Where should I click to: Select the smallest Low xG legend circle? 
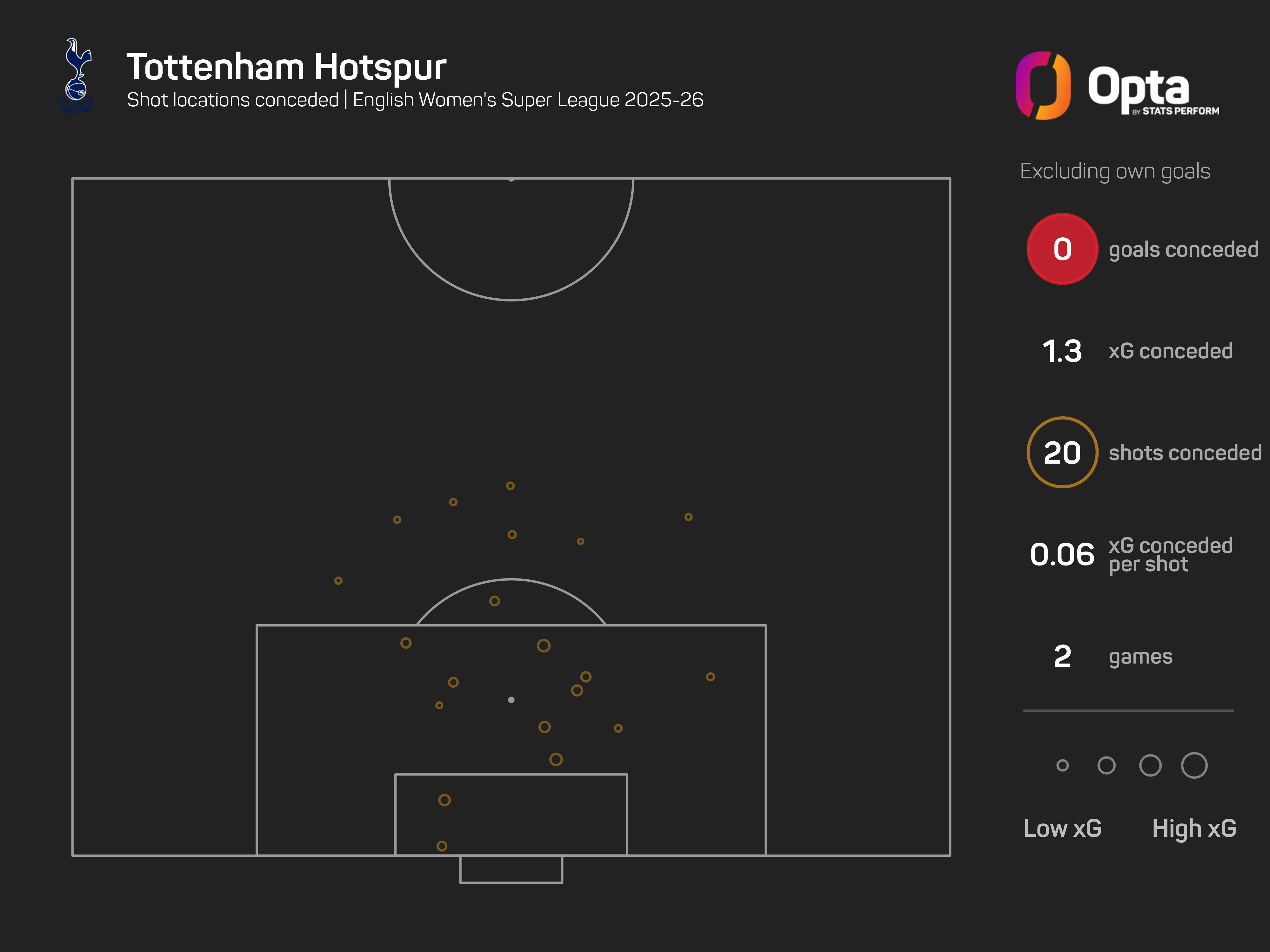(1062, 765)
